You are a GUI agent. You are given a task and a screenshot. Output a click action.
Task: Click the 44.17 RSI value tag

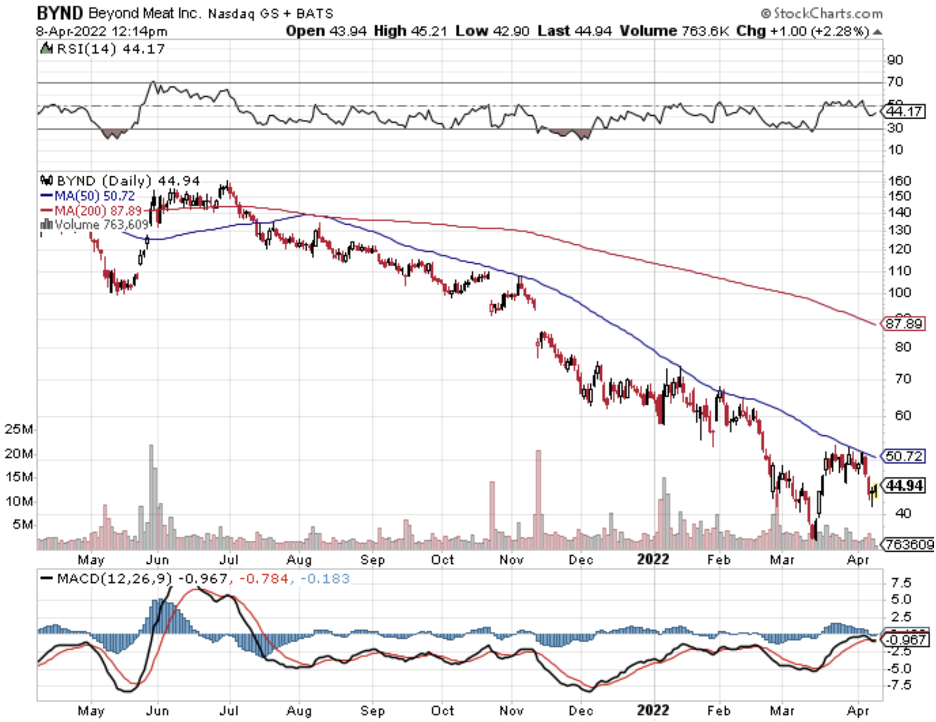click(x=904, y=112)
